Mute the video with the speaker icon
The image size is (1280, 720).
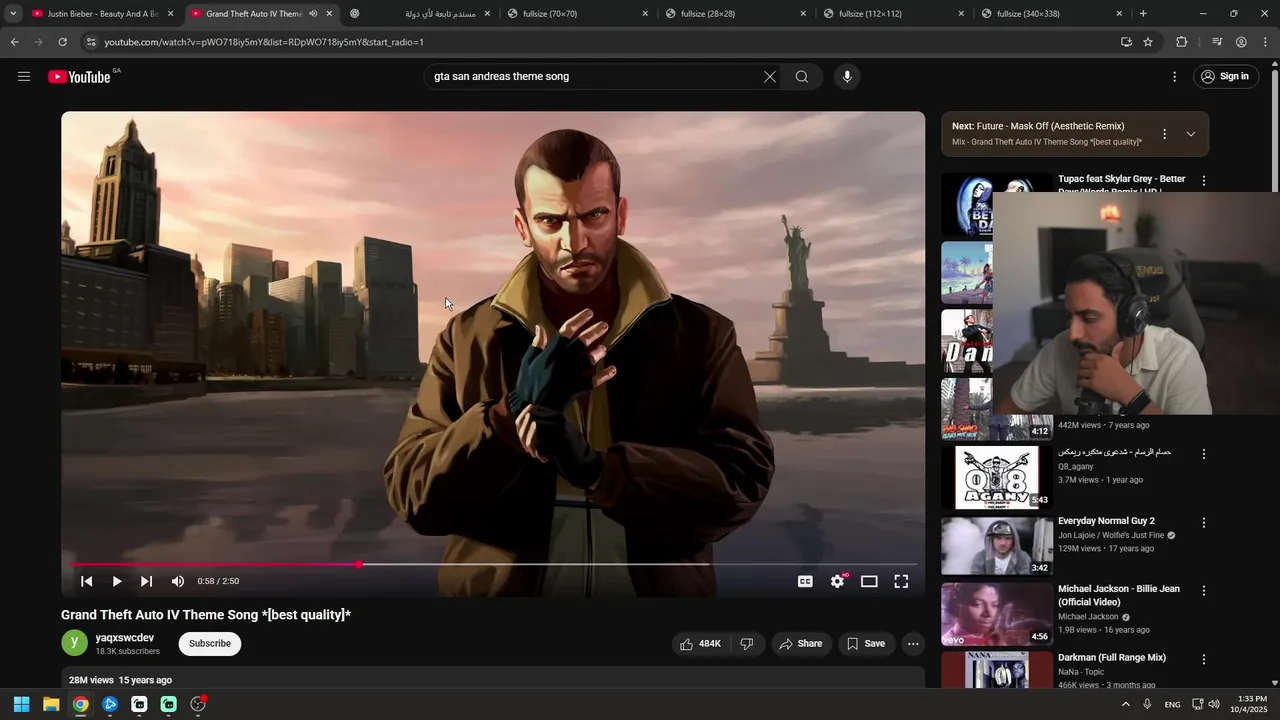click(x=178, y=581)
